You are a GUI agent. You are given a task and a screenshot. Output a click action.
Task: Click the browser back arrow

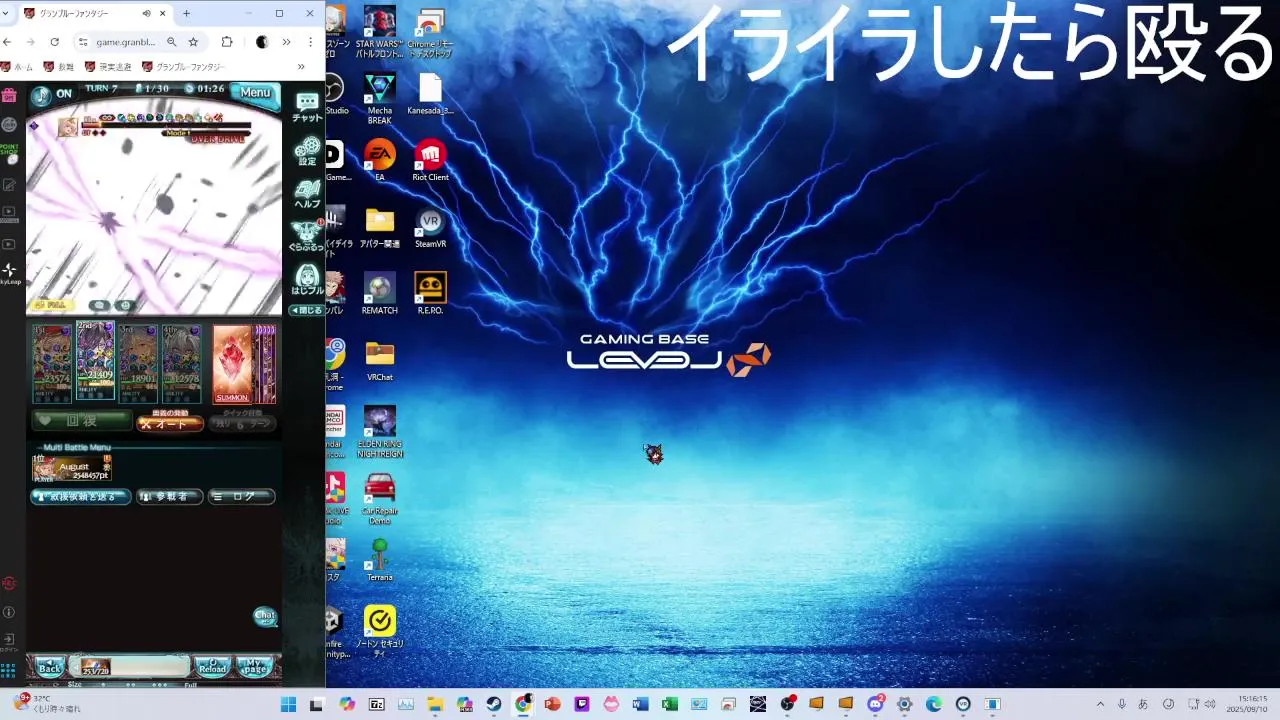point(8,42)
